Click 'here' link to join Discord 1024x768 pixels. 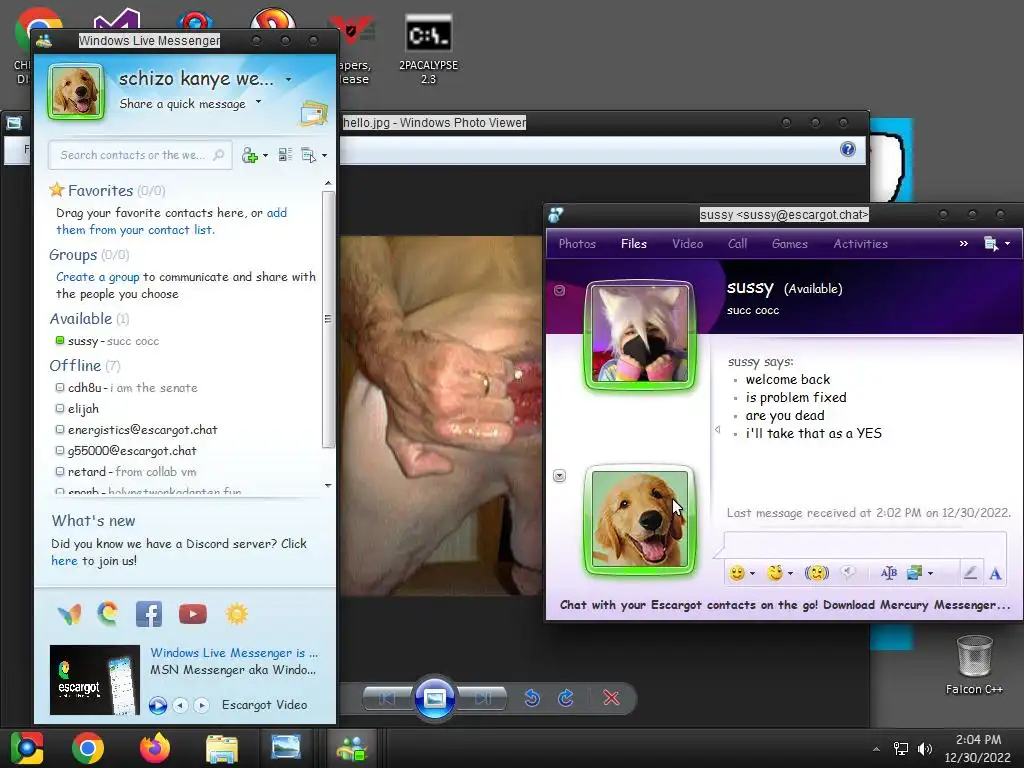click(x=64, y=561)
